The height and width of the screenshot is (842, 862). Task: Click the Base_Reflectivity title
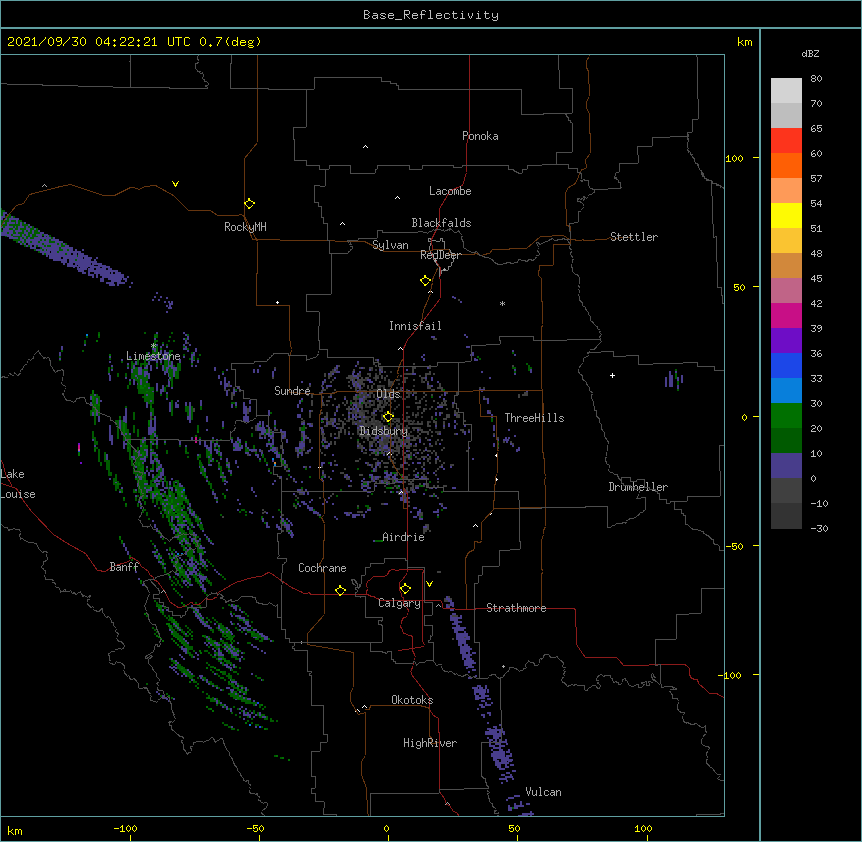431,15
